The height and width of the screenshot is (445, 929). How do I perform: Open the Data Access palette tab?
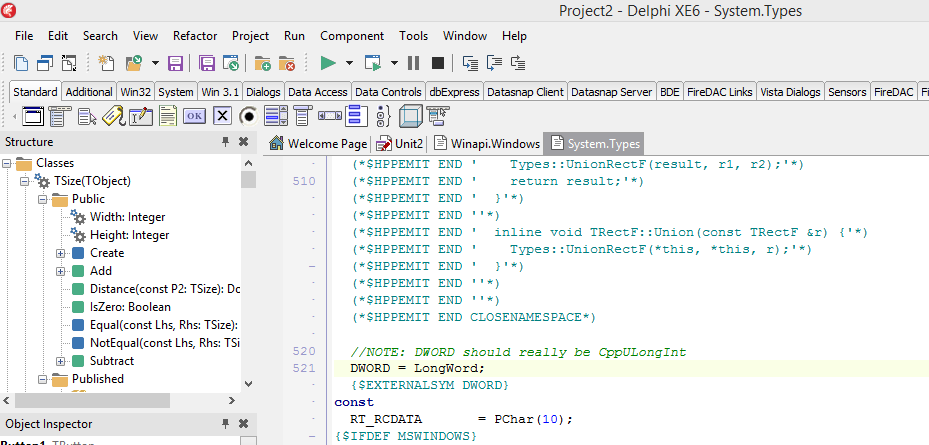[x=317, y=92]
